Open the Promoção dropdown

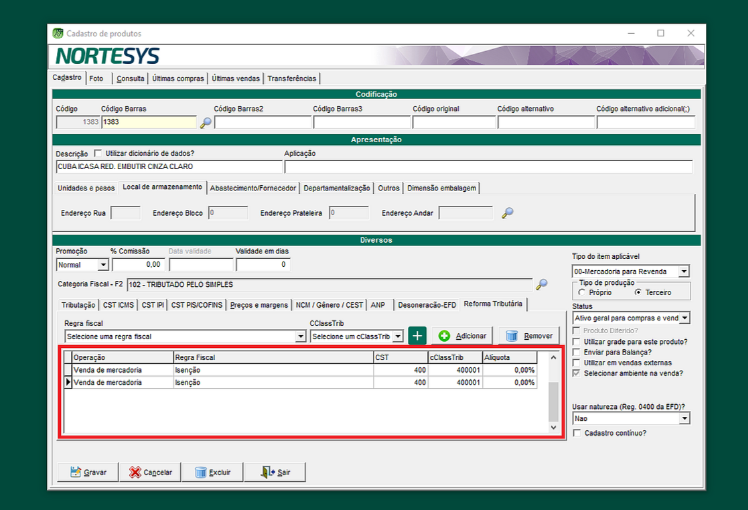[103, 265]
